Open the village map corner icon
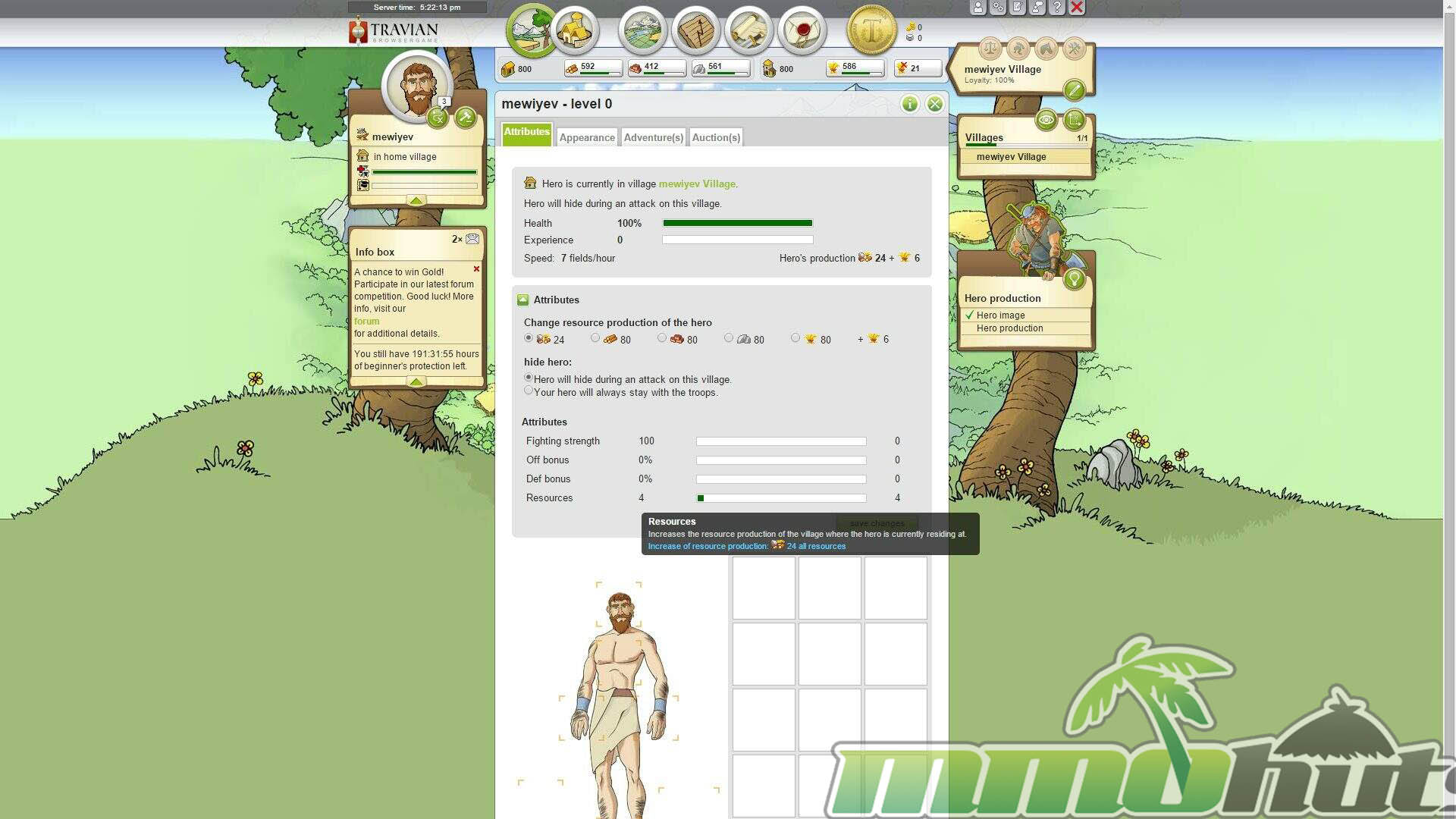This screenshot has height=819, width=1456. (x=1074, y=120)
